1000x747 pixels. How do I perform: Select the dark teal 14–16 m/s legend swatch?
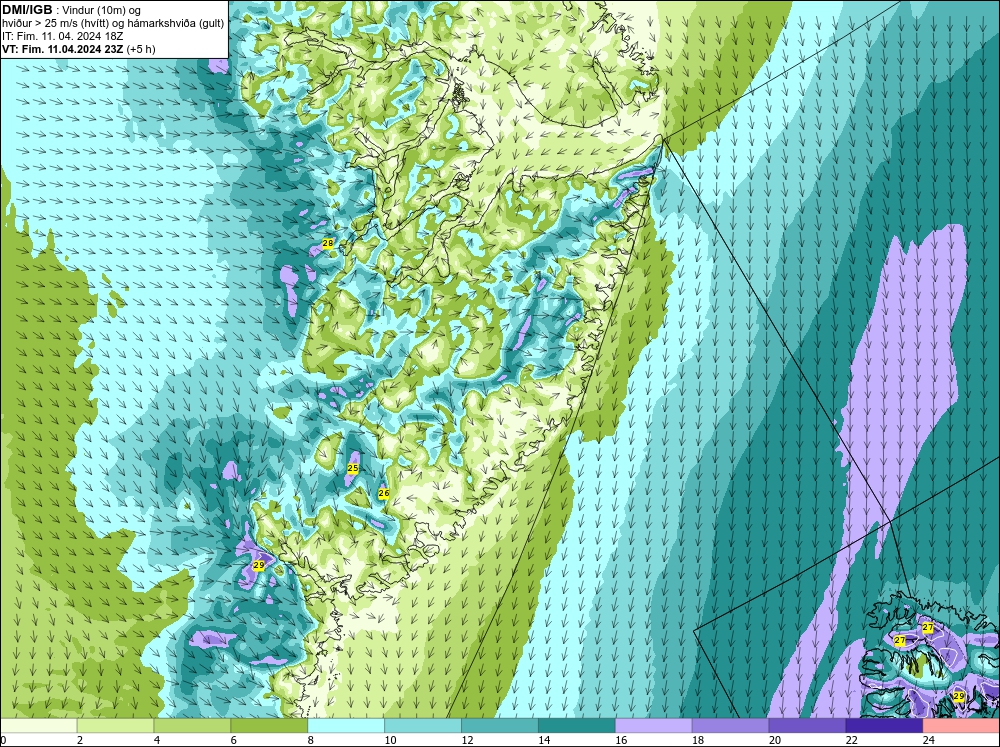click(577, 726)
